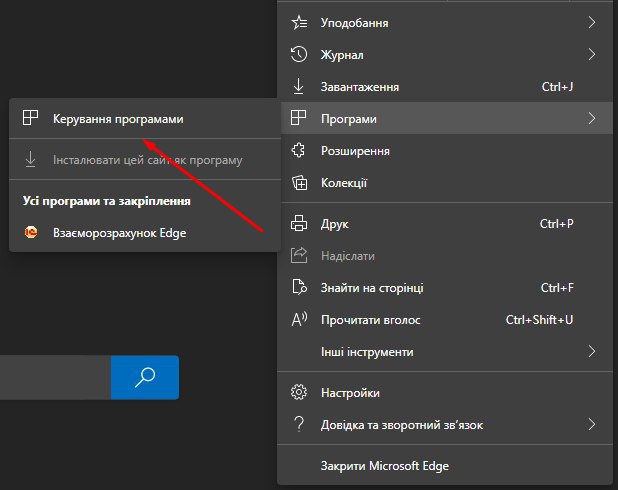Screen dimensions: 618x490
Task: Select Завантаження in the menu
Action: pyautogui.click(x=445, y=86)
